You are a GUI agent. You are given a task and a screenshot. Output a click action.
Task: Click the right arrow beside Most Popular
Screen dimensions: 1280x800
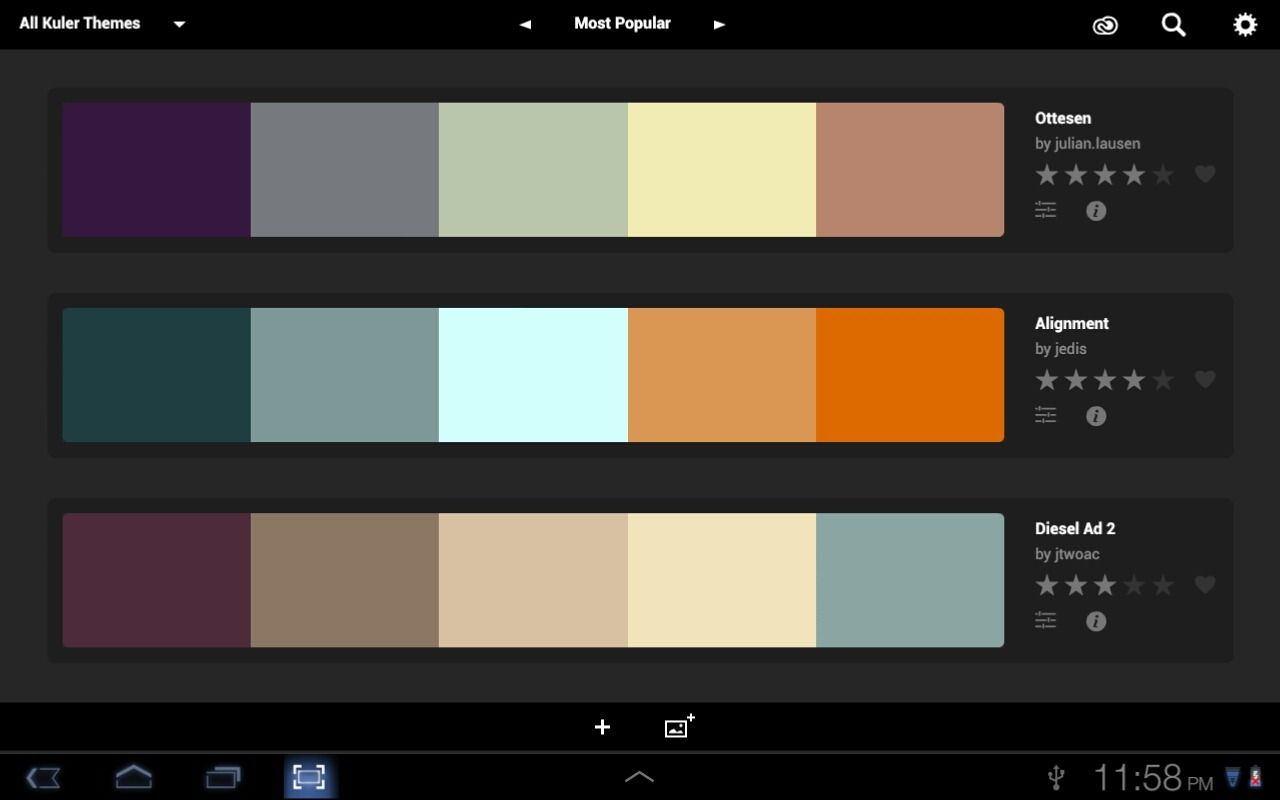[x=719, y=23]
